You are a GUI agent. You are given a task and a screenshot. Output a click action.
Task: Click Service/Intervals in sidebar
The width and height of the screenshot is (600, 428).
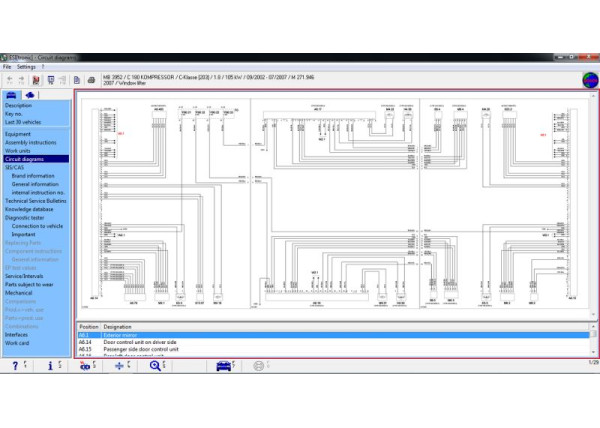tap(25, 277)
